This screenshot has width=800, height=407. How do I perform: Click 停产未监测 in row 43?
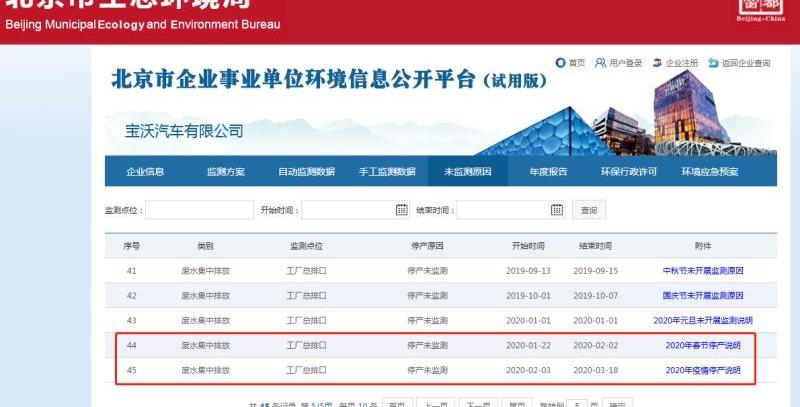coord(427,320)
